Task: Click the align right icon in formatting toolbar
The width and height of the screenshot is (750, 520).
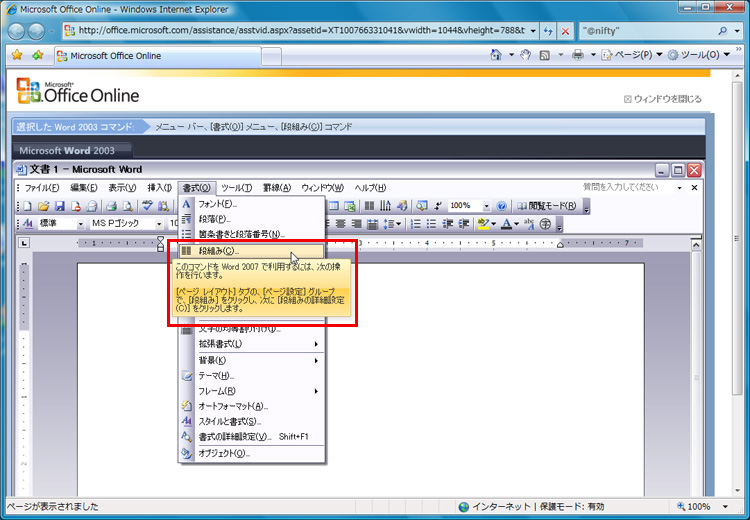Action: point(356,223)
